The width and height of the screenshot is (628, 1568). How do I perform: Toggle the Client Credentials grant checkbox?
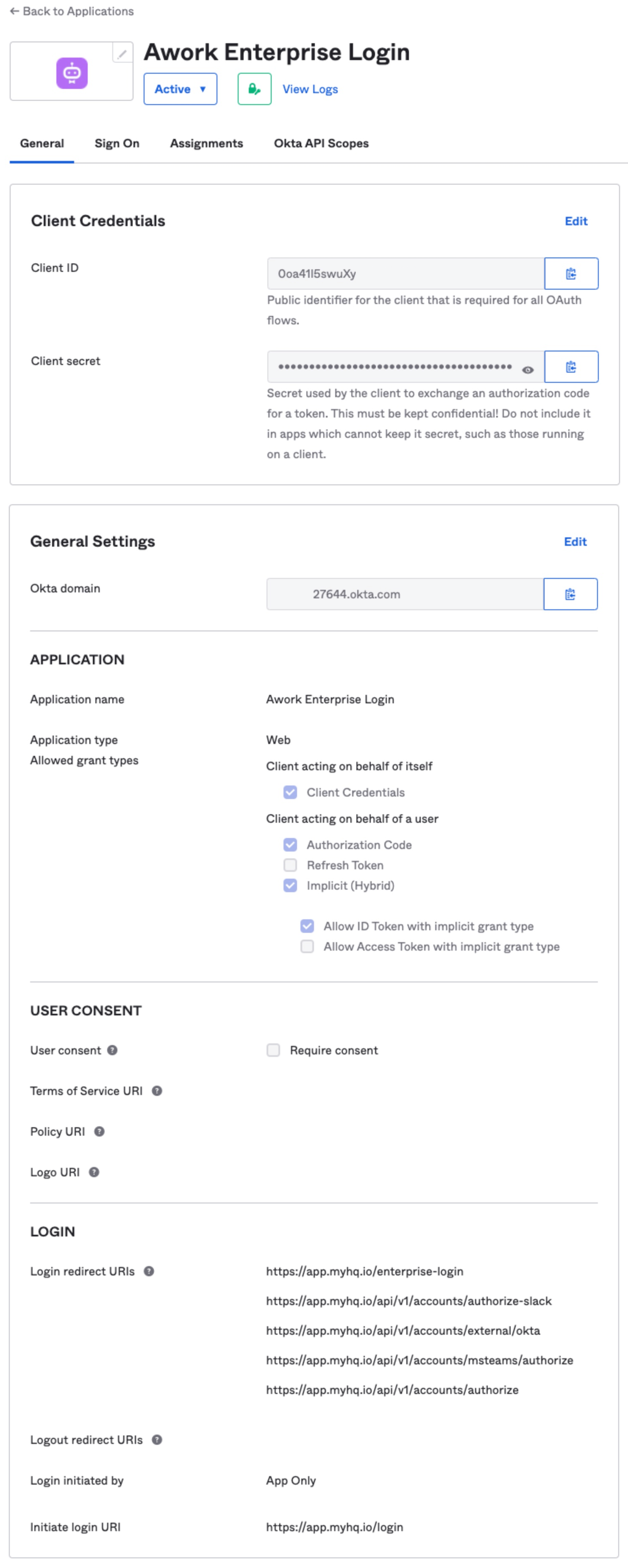pyautogui.click(x=290, y=792)
